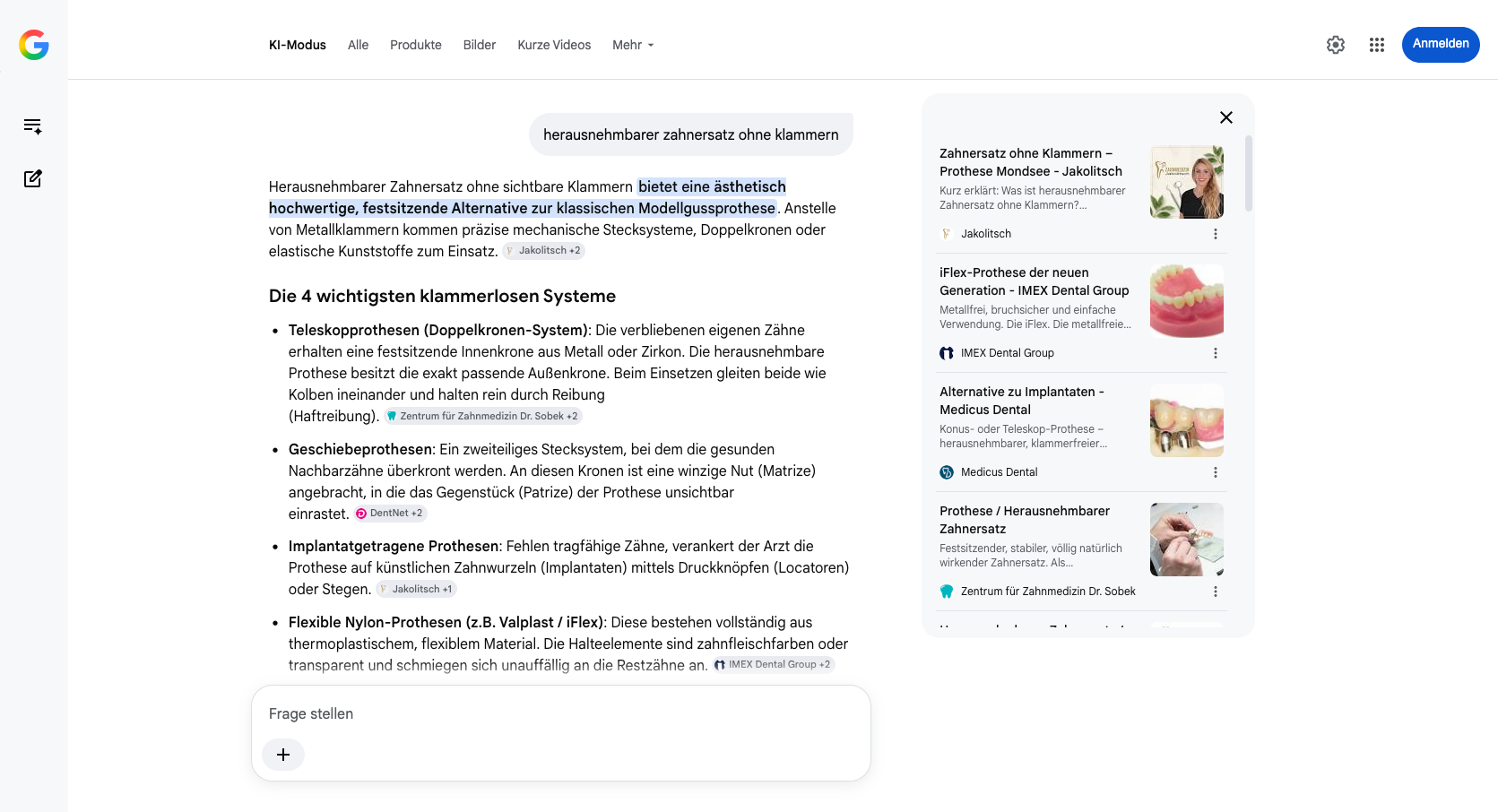The height and width of the screenshot is (812, 1498).
Task: Click the sources panel scrollbar
Action: coord(1249,173)
